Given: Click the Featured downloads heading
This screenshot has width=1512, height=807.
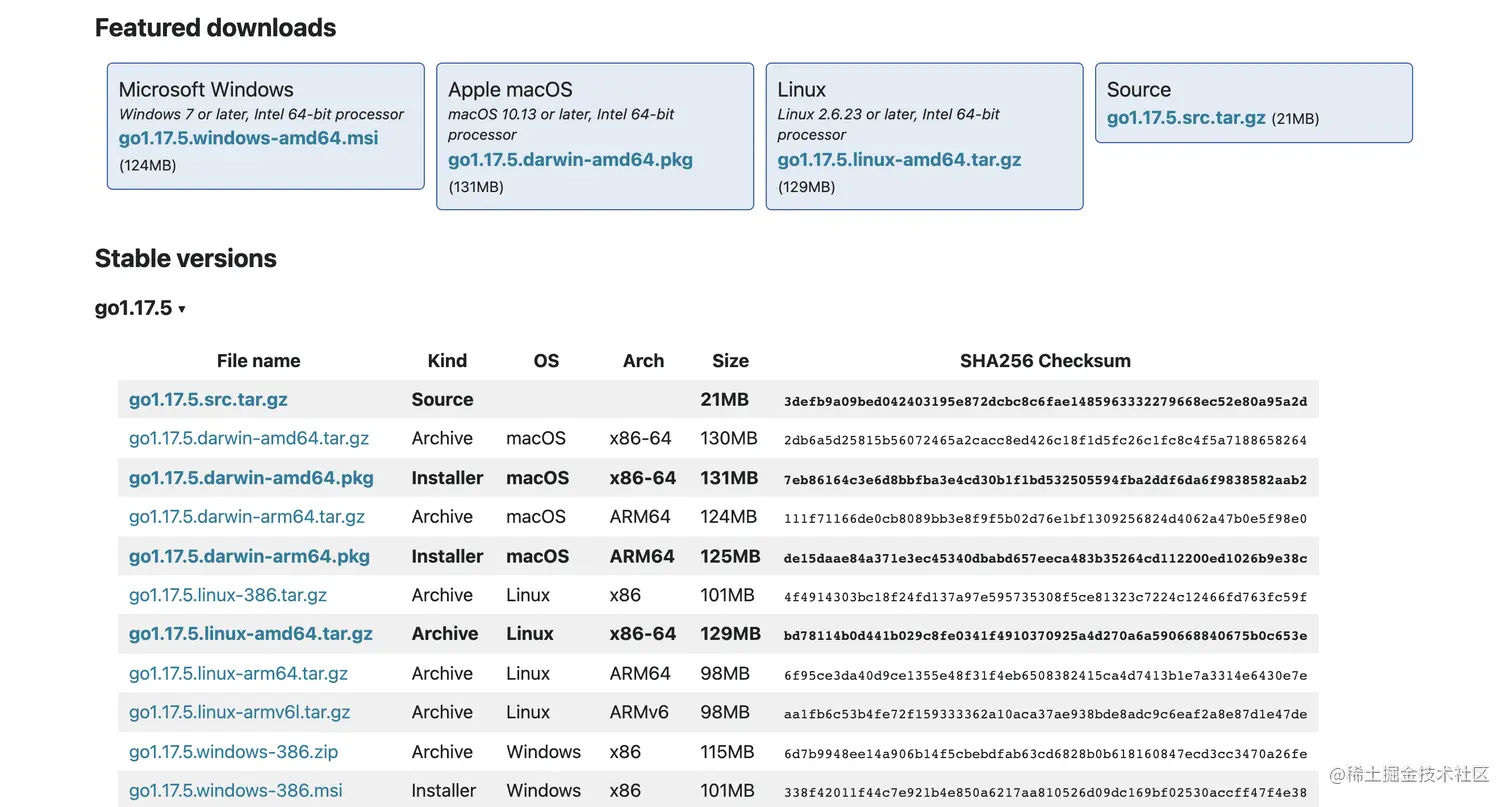Looking at the screenshot, I should [215, 28].
